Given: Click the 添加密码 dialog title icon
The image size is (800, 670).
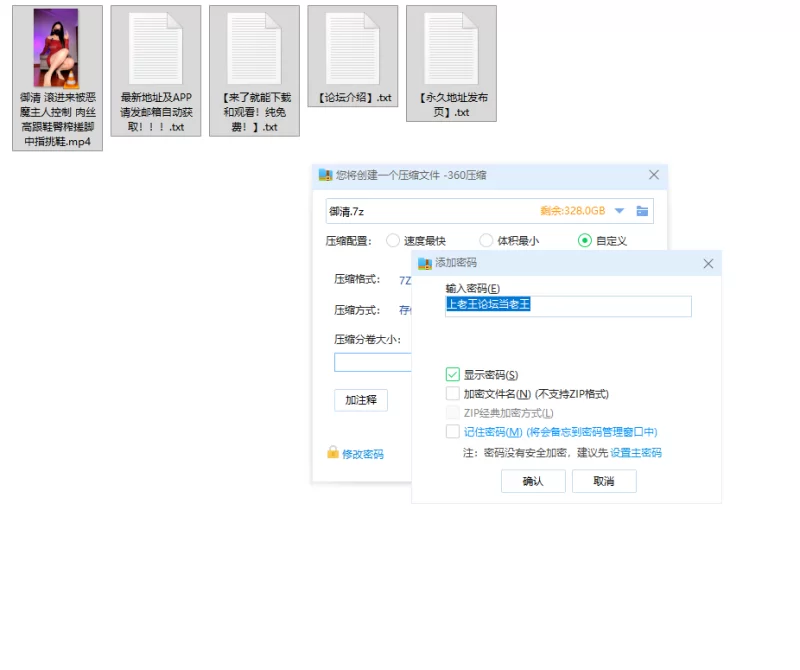Looking at the screenshot, I should (424, 263).
